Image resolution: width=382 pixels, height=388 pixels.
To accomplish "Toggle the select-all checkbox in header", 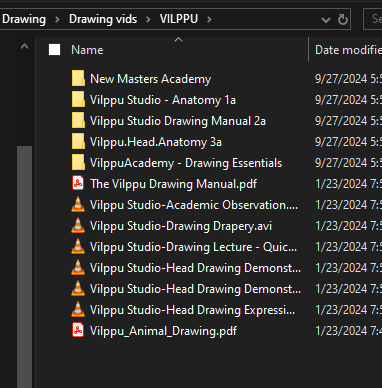I will (x=54, y=50).
